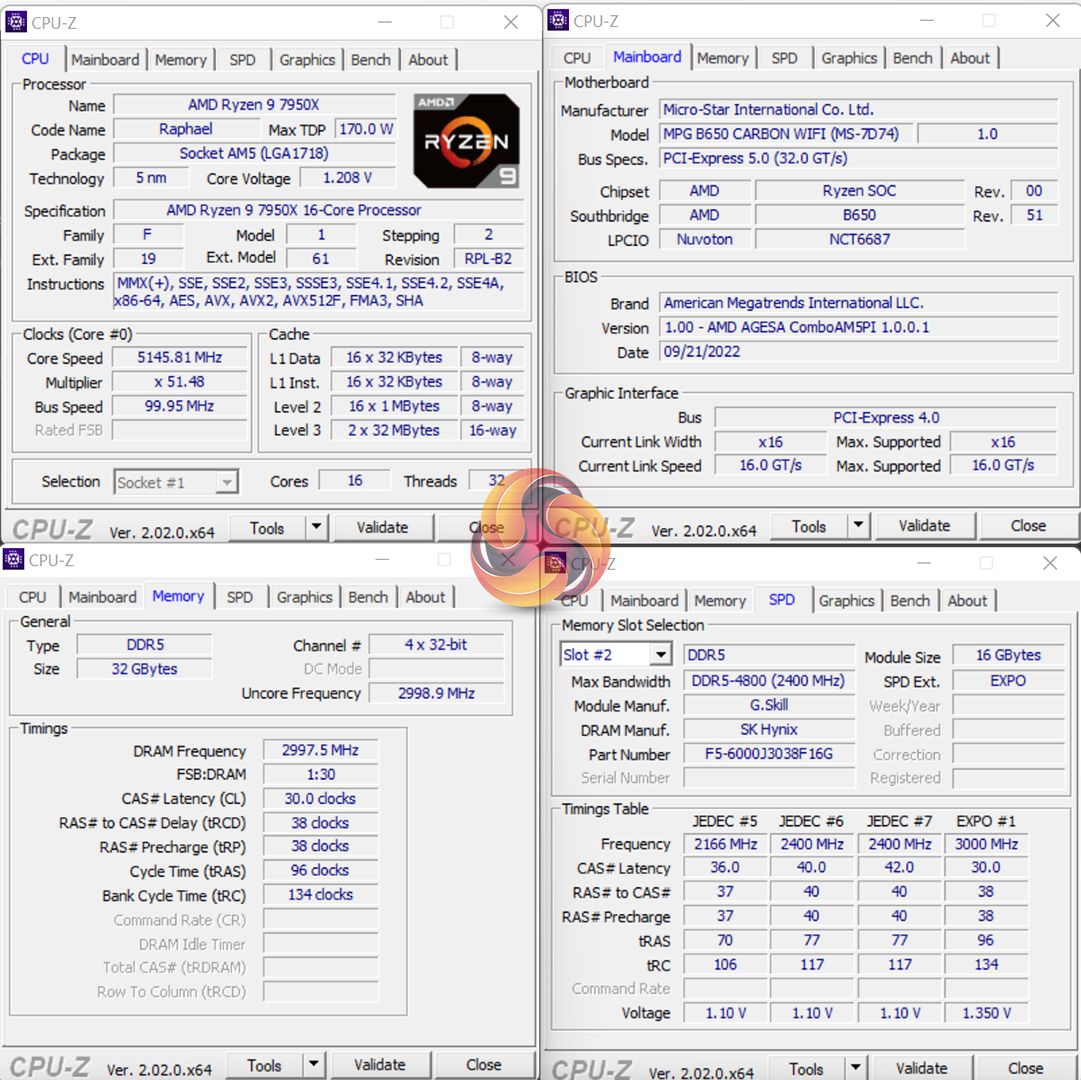Open Mainboard tab in SPD window
This screenshot has width=1081, height=1080.
pos(644,600)
